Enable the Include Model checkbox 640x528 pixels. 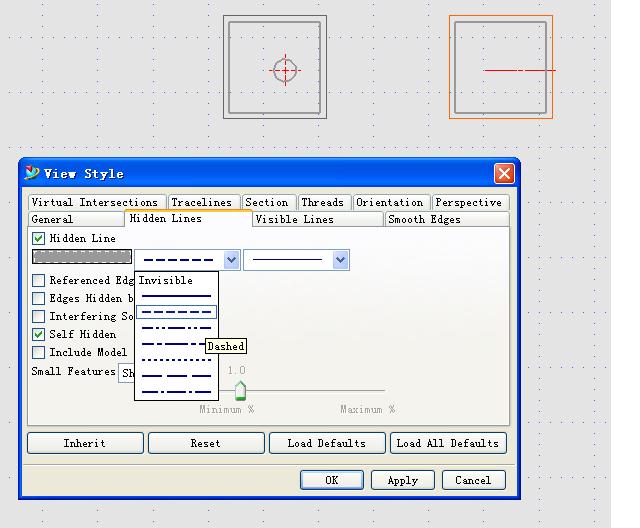click(x=38, y=352)
